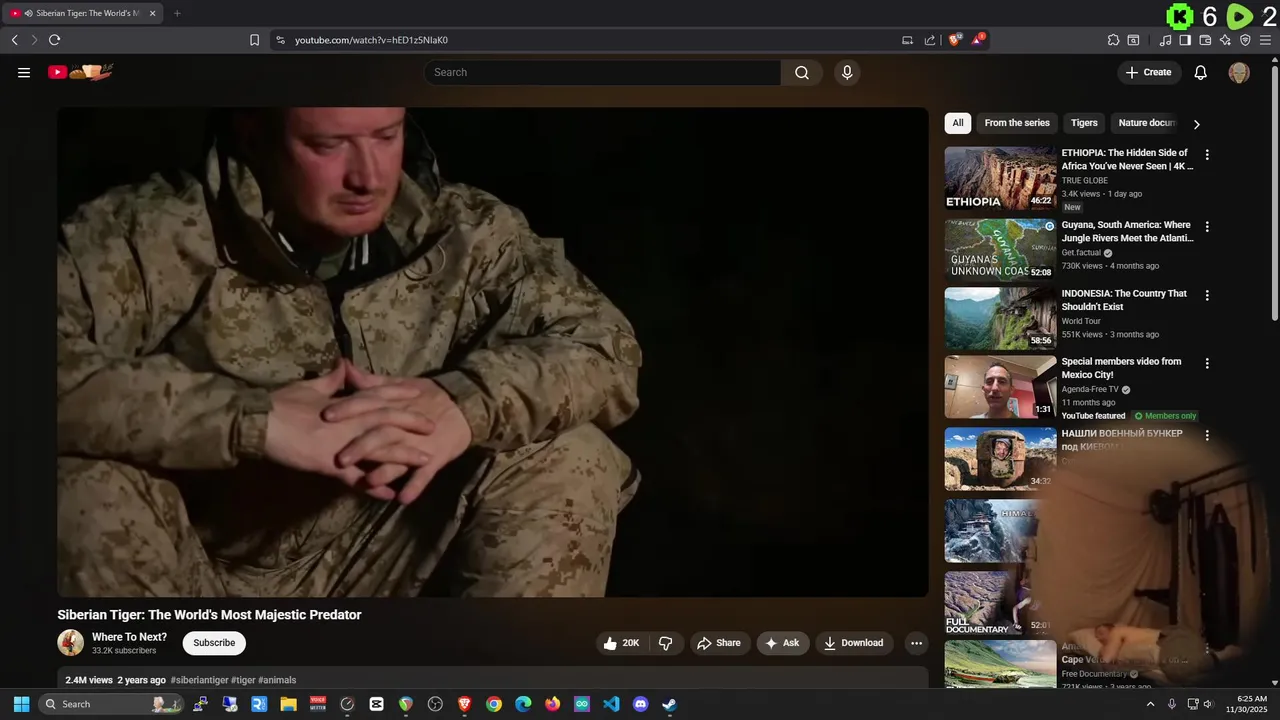Click the #siberiantiger hashtag

click(x=199, y=680)
